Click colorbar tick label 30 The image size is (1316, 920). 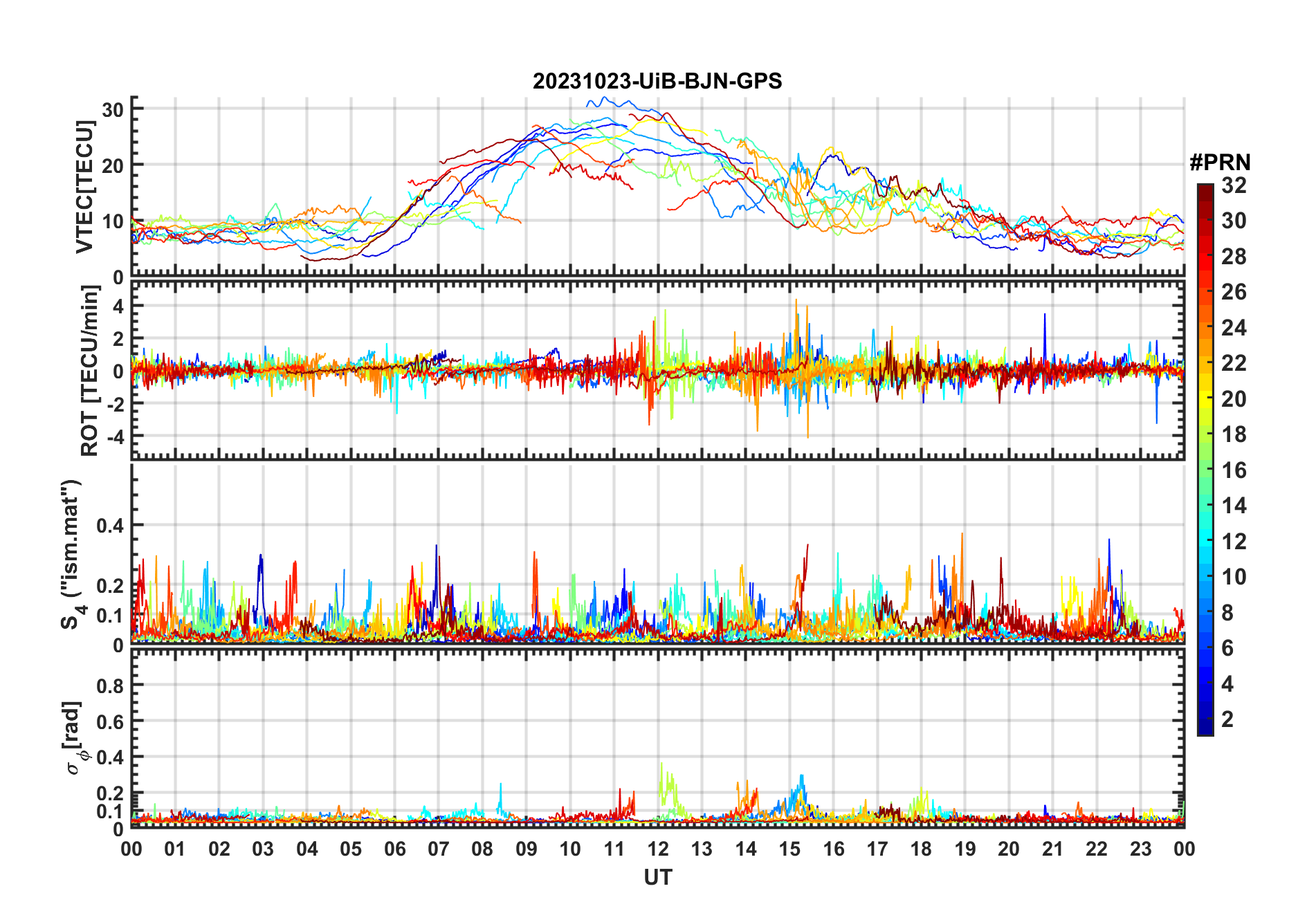(1234, 221)
